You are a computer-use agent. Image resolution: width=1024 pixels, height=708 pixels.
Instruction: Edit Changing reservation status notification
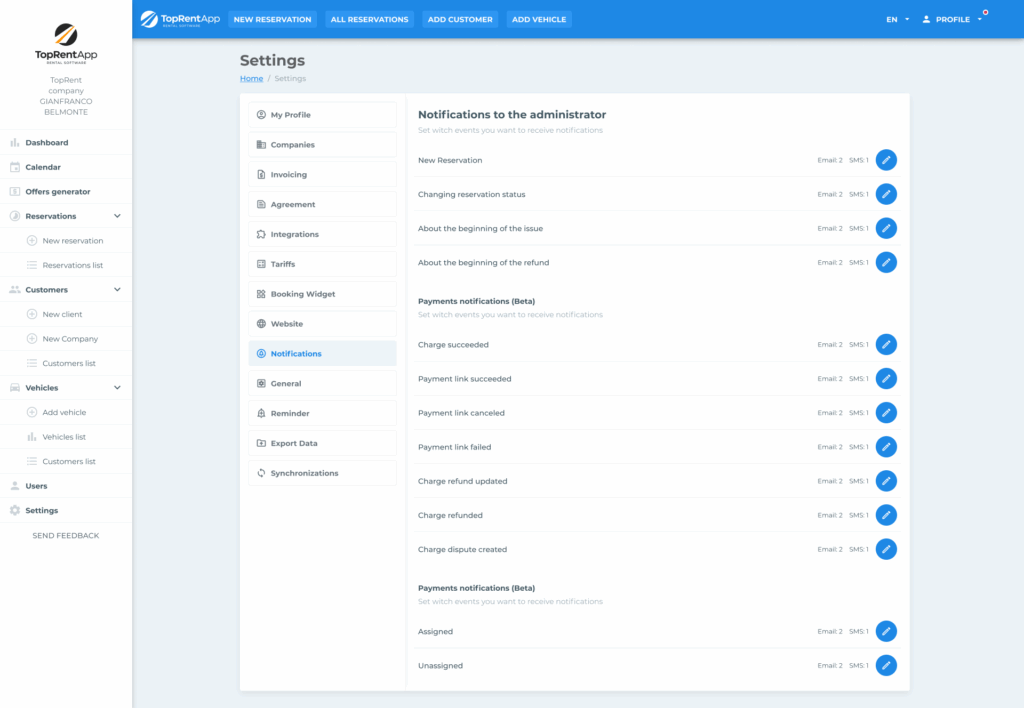click(x=886, y=194)
